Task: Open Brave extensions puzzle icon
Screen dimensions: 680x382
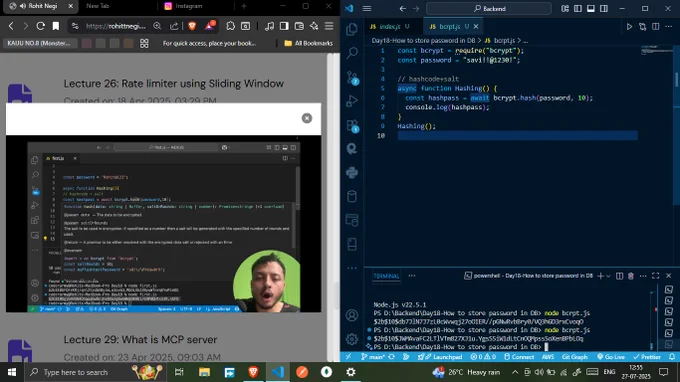Action: tap(230, 26)
